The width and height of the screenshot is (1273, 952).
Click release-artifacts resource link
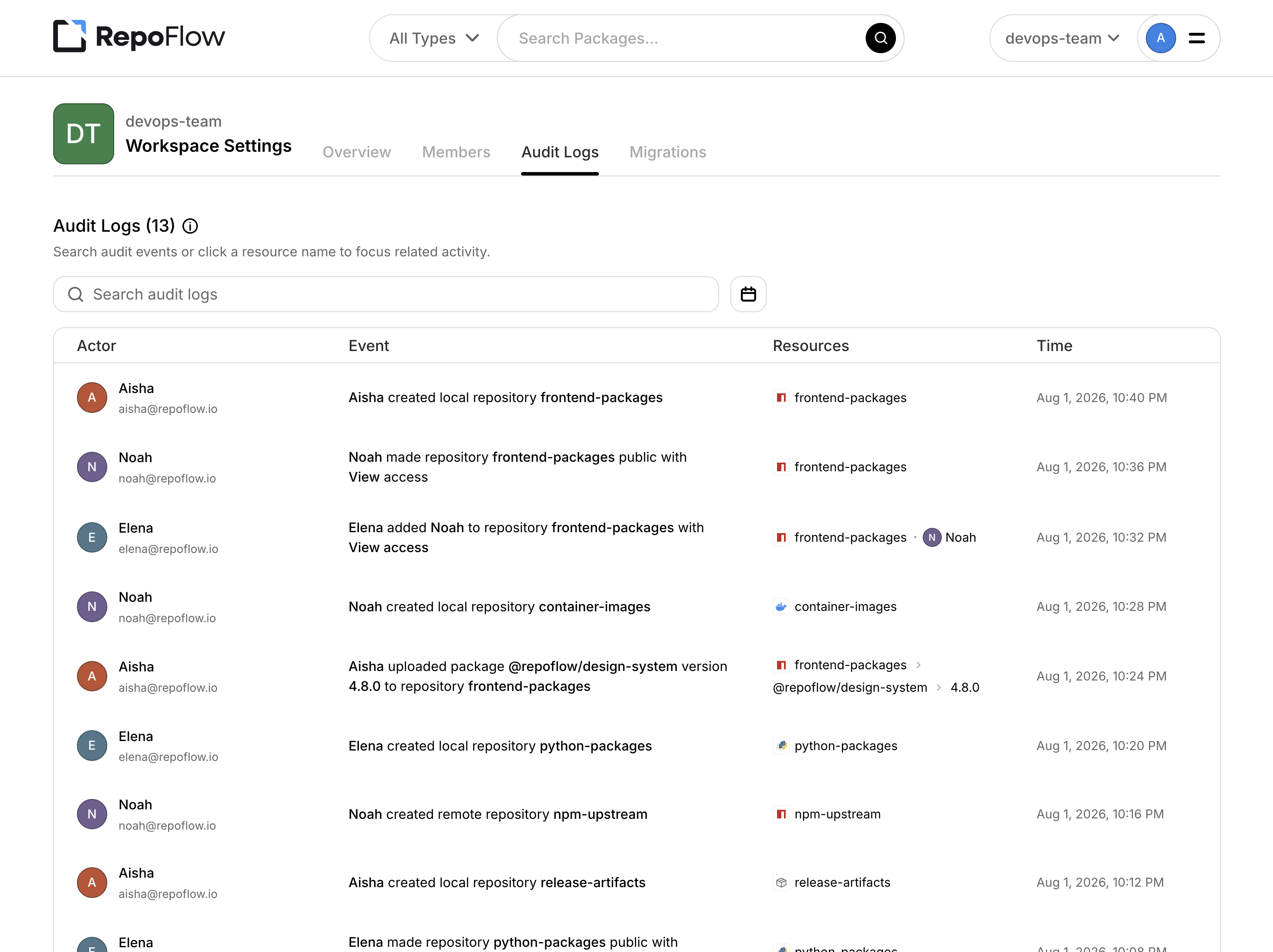842,882
